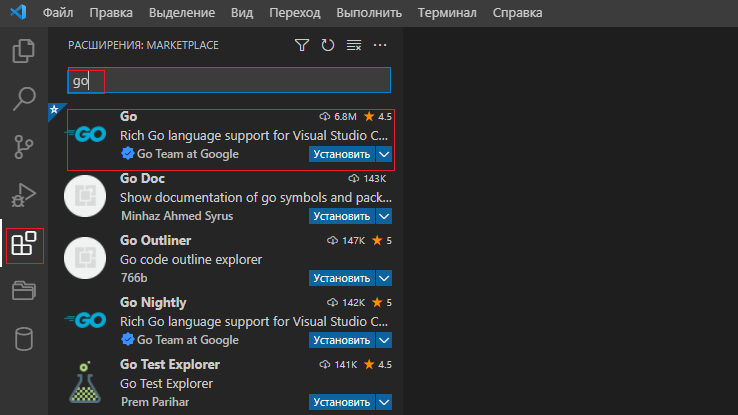This screenshot has width=738, height=415.
Task: Select the Extensions view icon
Action: pos(24,244)
